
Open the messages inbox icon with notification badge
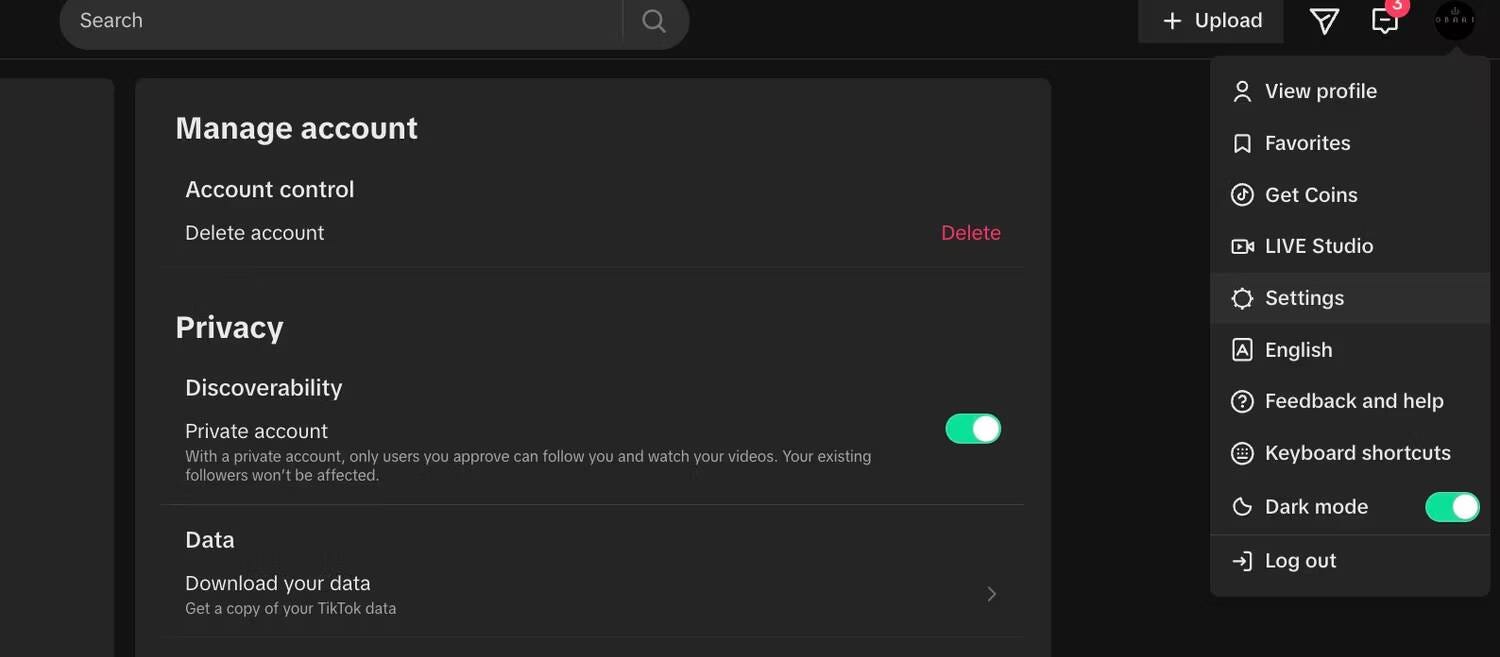(x=1385, y=18)
